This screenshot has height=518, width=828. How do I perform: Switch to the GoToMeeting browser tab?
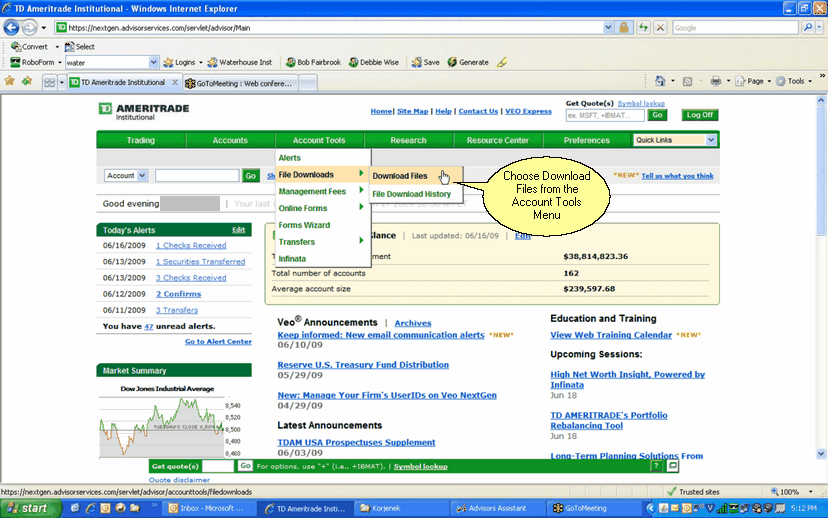point(240,83)
